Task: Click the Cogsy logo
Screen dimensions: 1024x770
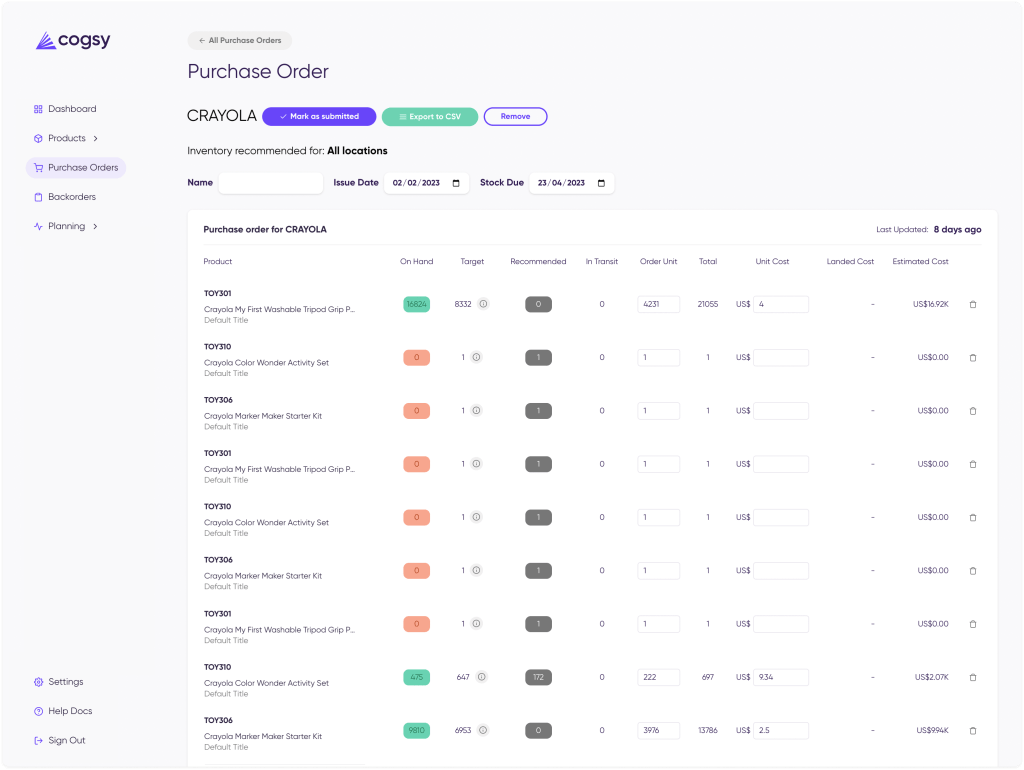Action: coord(72,40)
